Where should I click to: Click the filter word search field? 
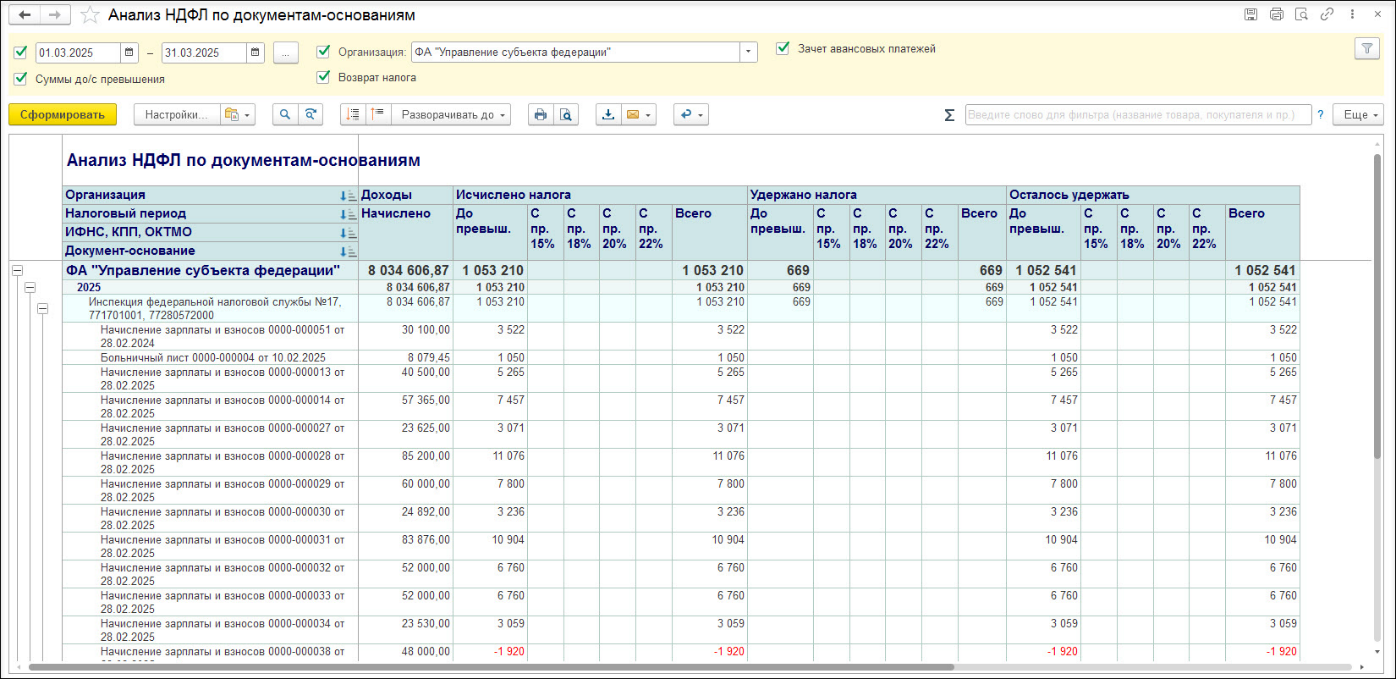pyautogui.click(x=1137, y=115)
